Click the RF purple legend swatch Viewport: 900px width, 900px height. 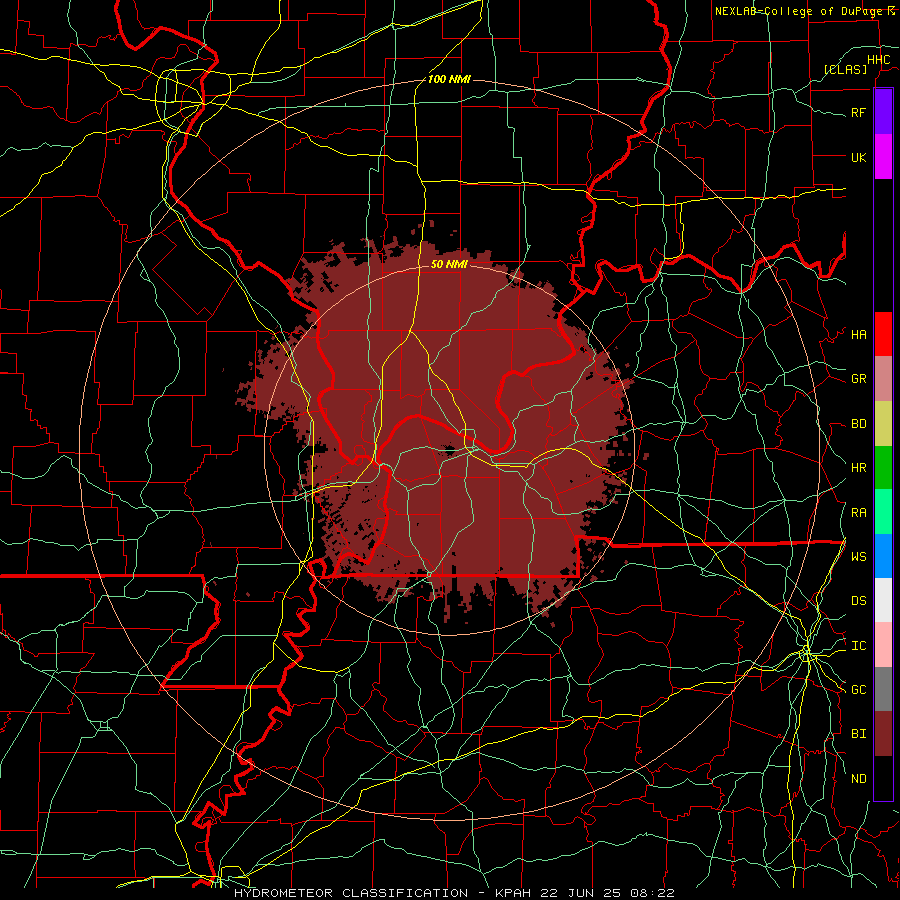click(x=883, y=112)
